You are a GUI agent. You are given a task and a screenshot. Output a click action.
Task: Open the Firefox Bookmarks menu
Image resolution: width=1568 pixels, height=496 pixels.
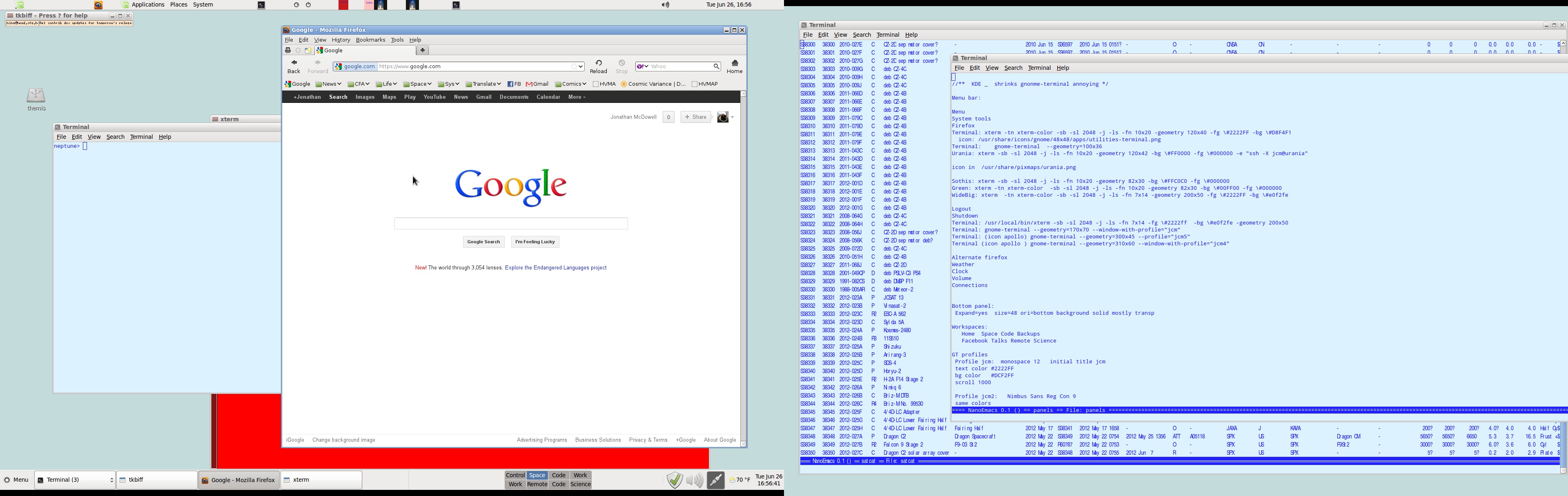[x=370, y=40]
